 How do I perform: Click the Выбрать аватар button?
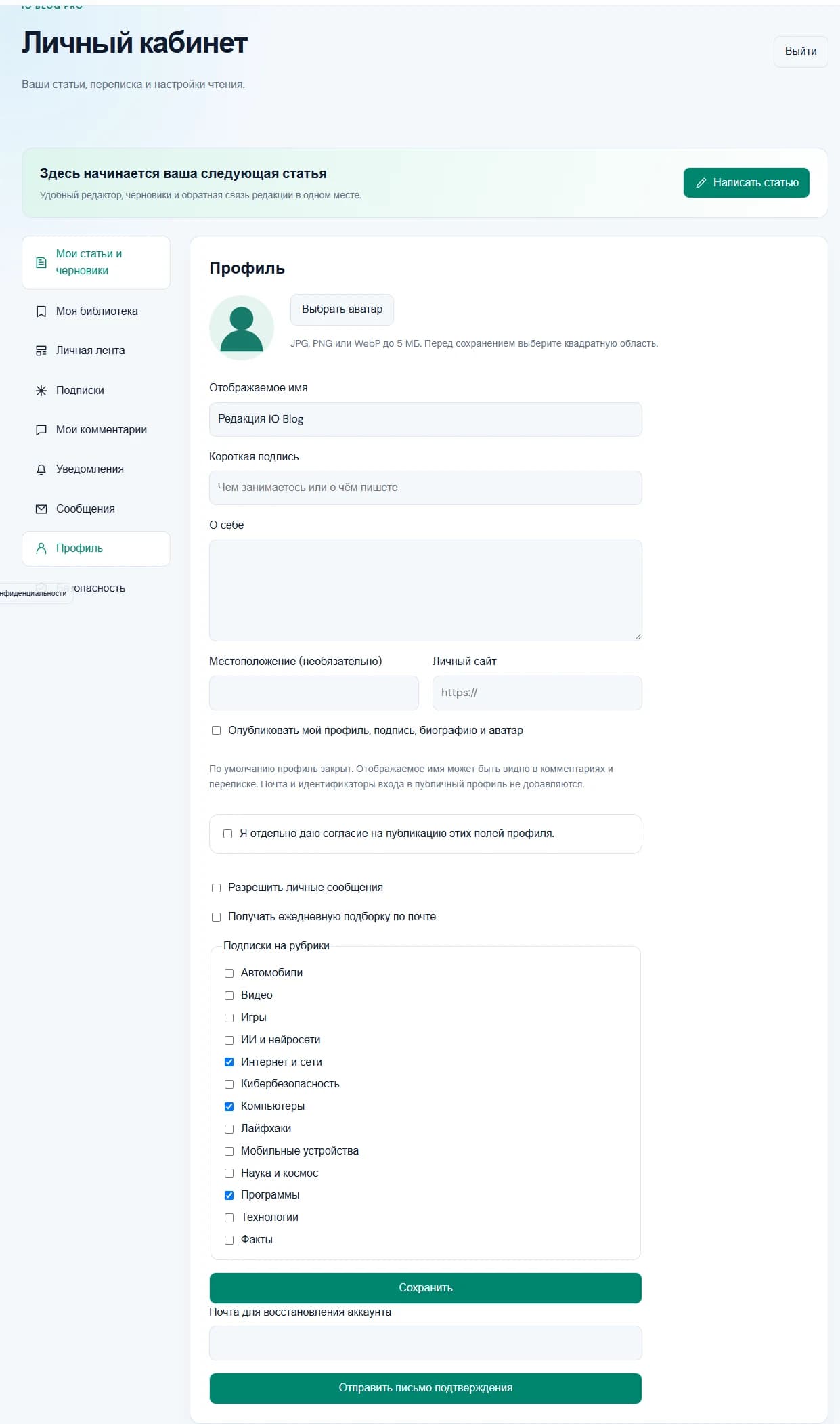coord(342,309)
